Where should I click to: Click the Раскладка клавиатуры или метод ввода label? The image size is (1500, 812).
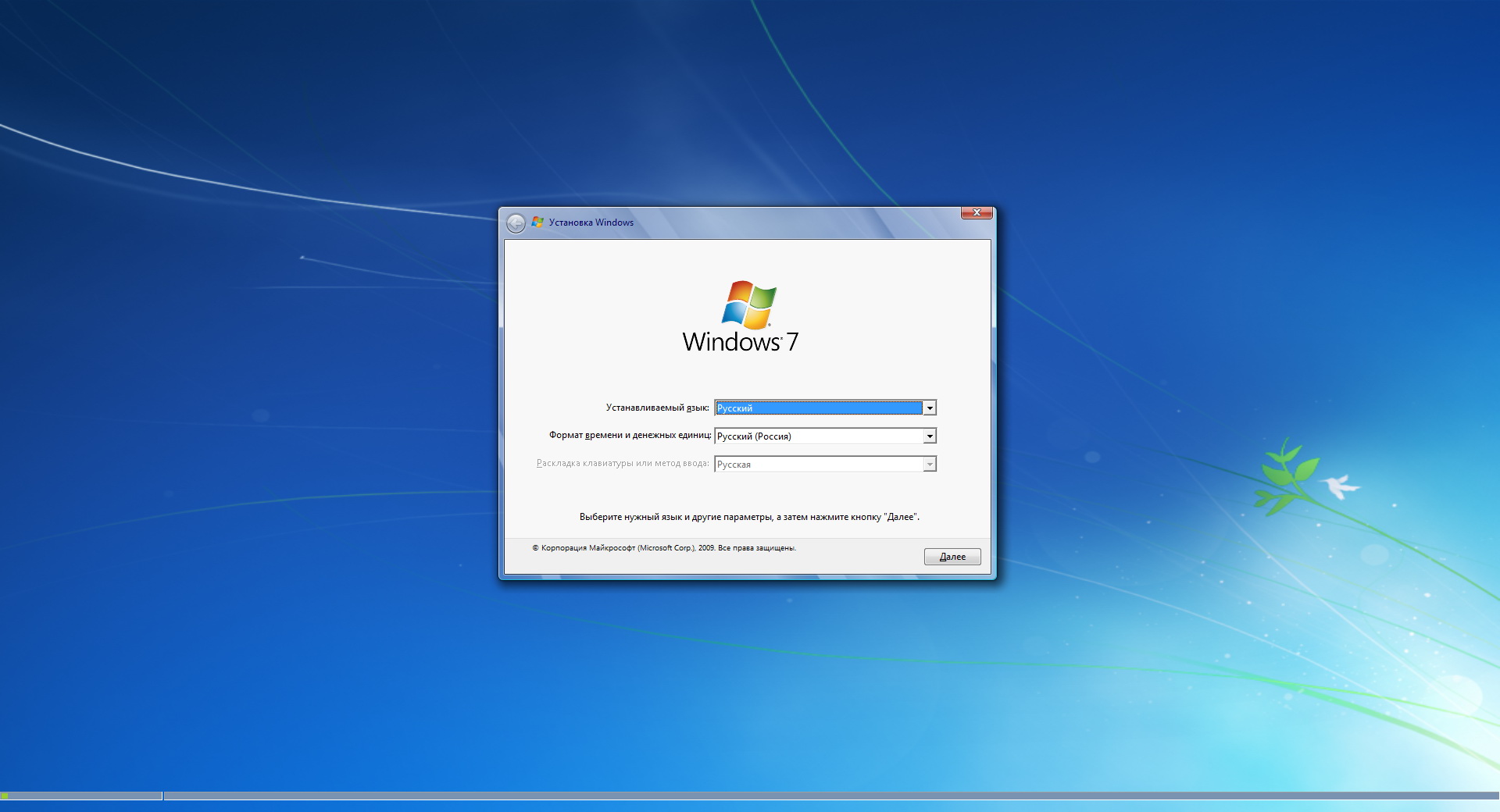623,463
